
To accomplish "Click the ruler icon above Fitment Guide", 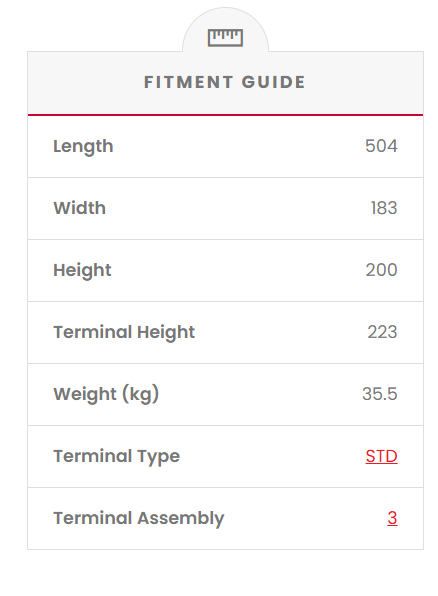I will tap(225, 38).
